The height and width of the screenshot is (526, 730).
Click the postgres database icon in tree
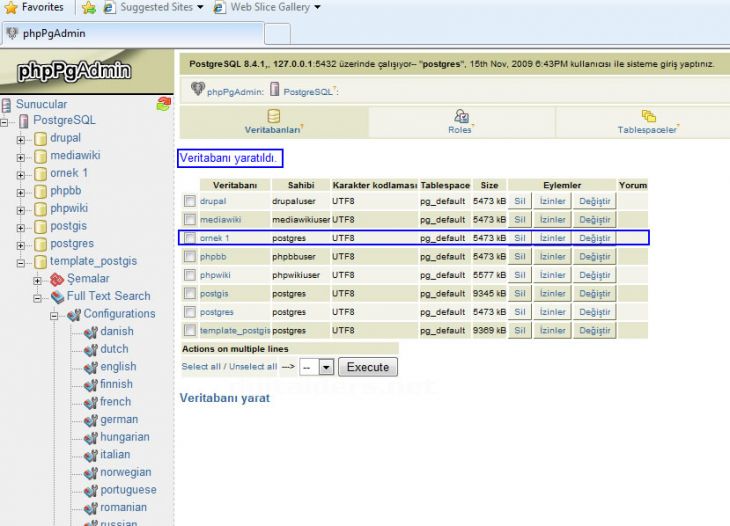(41, 244)
